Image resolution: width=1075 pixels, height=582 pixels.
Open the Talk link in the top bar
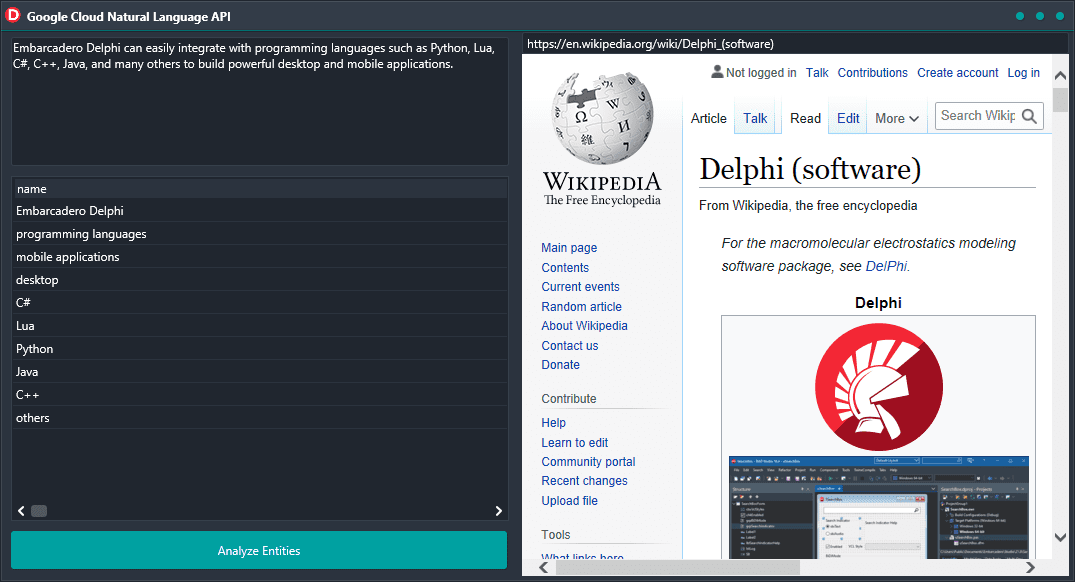point(817,73)
